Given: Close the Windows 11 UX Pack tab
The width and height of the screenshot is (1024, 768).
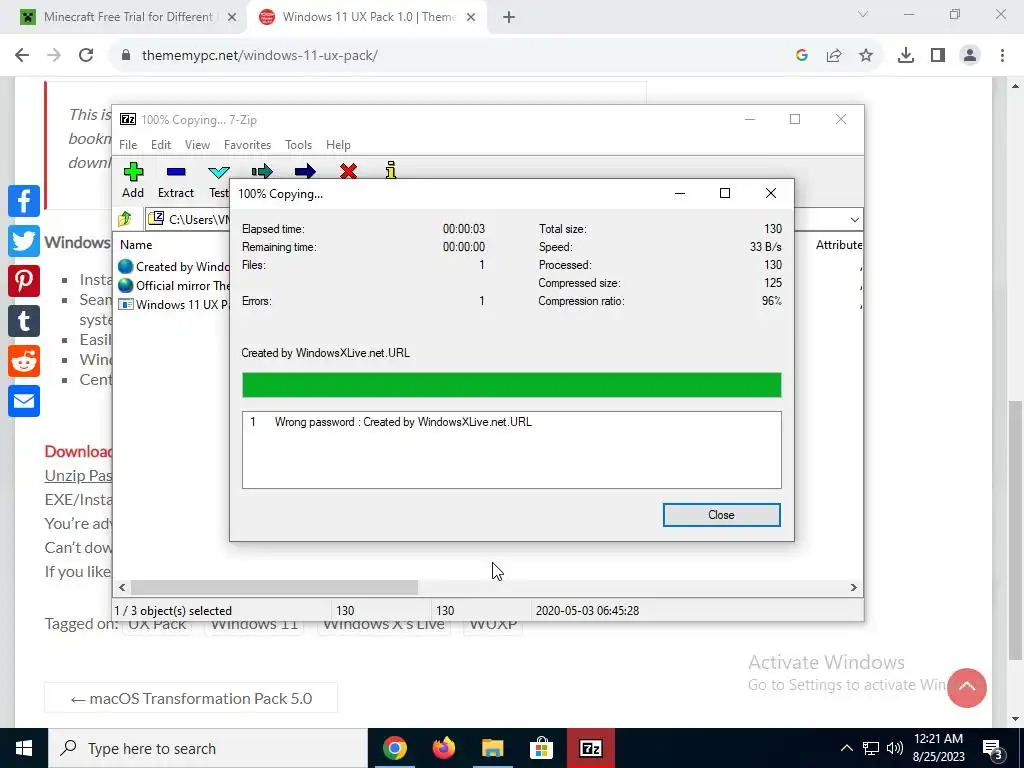Looking at the screenshot, I should (x=471, y=17).
